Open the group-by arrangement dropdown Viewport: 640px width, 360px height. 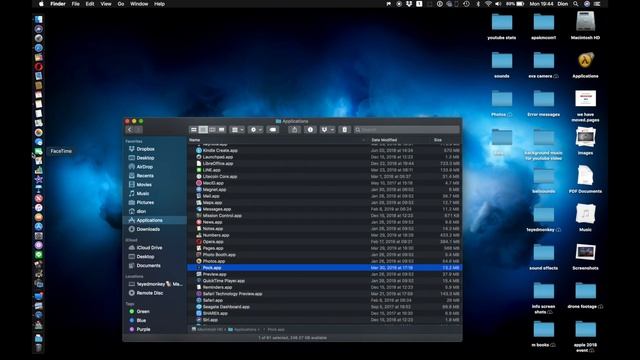tap(237, 130)
